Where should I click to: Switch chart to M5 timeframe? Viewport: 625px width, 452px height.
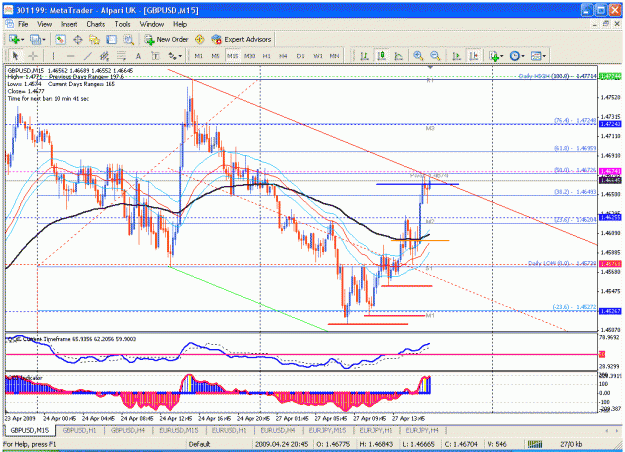tap(215, 56)
